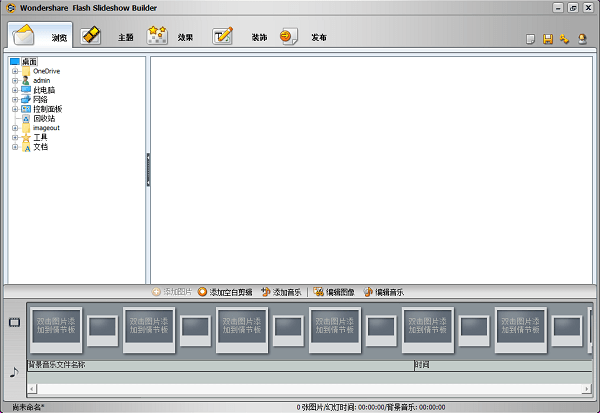600x413 pixels.
Task: Expand the 控制面板 (Control Panel) node
Action: click(15, 109)
